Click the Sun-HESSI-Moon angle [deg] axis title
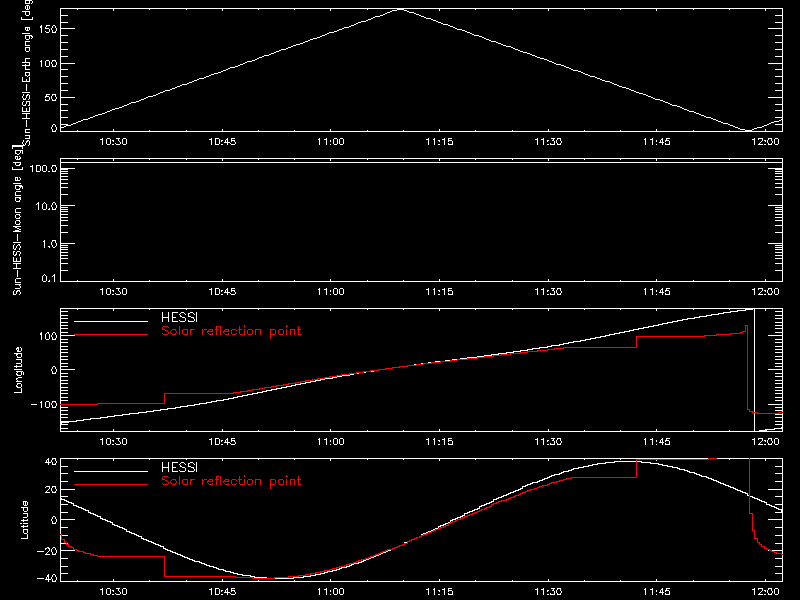The height and width of the screenshot is (600, 800). tap(17, 220)
